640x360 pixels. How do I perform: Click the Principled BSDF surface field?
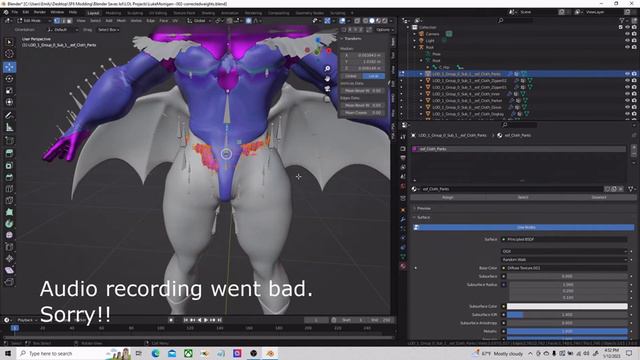pyautogui.click(x=564, y=240)
